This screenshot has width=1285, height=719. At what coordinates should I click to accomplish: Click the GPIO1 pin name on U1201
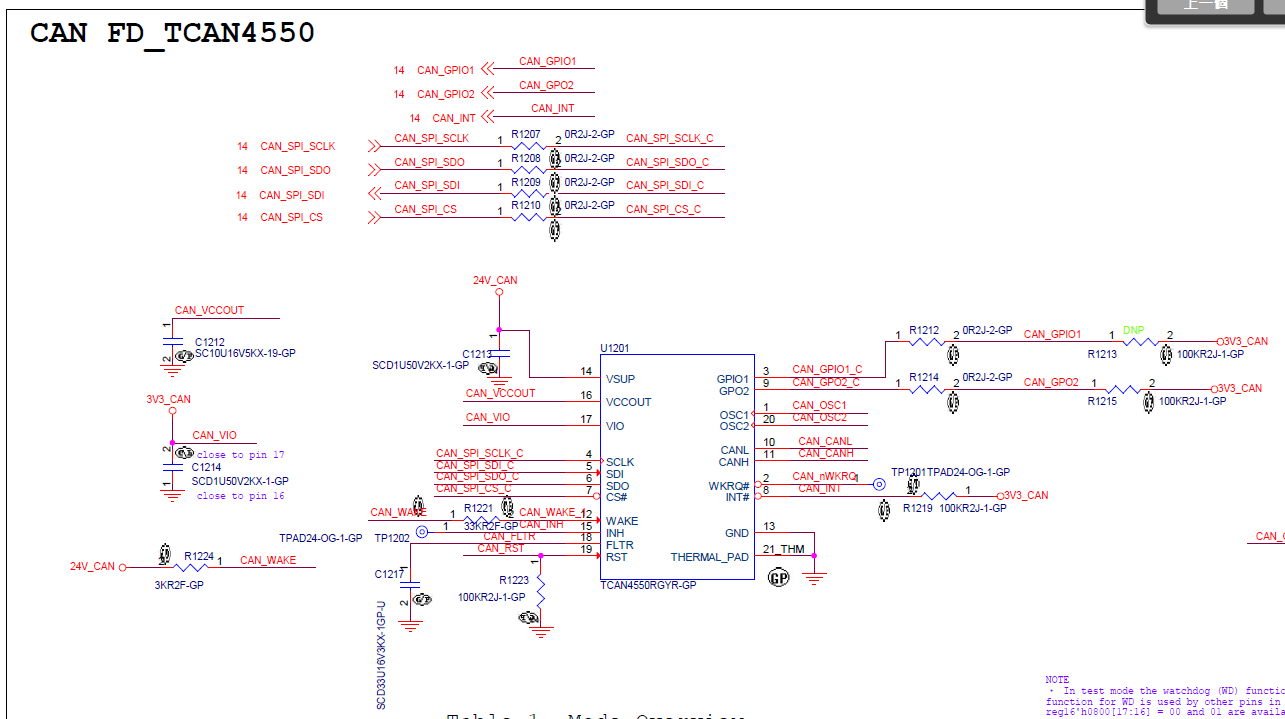pos(733,380)
